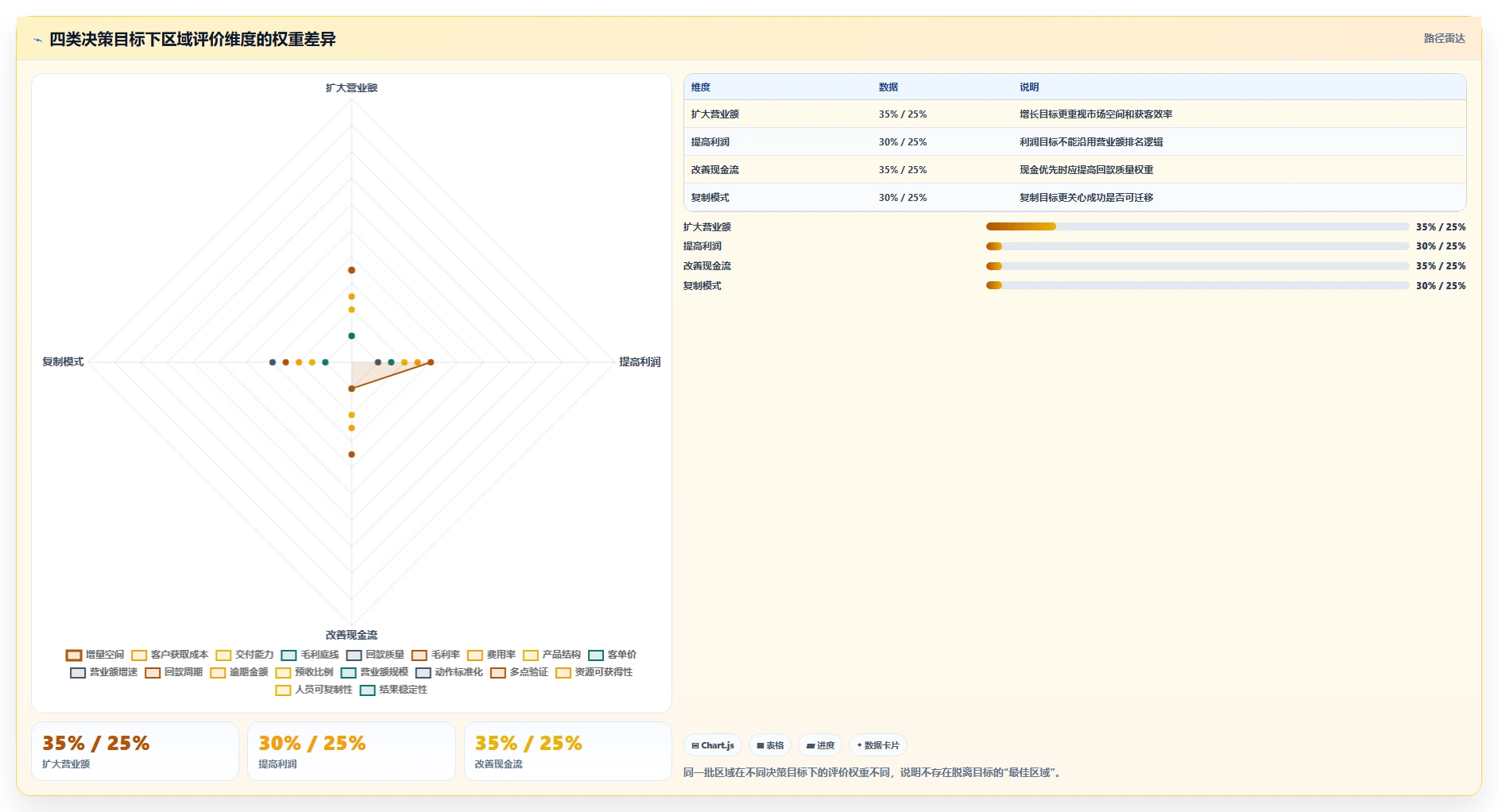Screen dimensions: 1498x812
Task: Toggle the 产品结构 legend entry
Action: pyautogui.click(x=552, y=655)
